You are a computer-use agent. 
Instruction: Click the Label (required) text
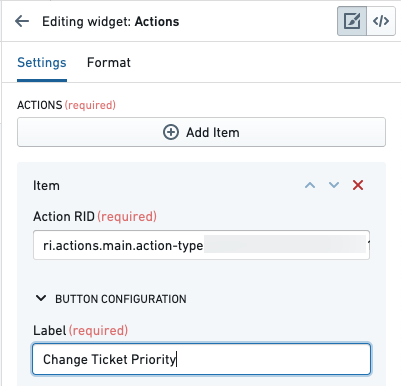[81, 331]
